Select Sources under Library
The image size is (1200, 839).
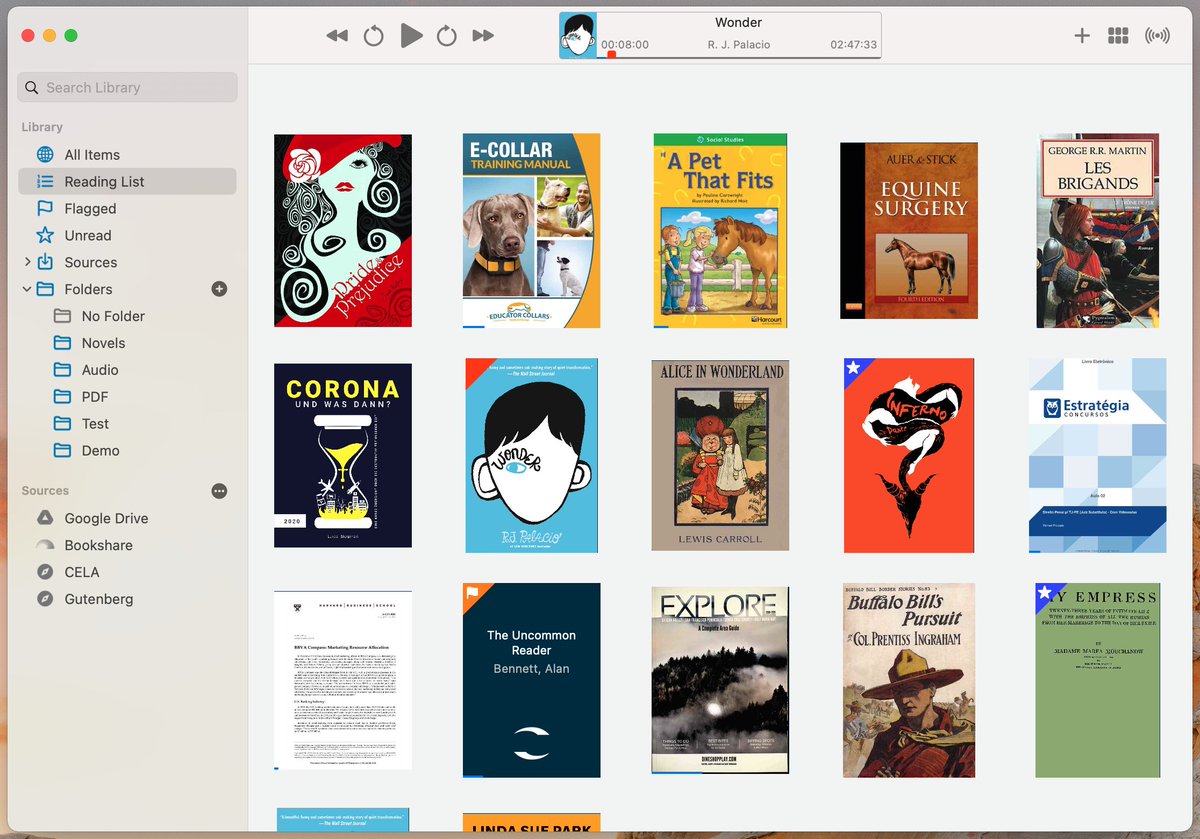click(x=127, y=262)
